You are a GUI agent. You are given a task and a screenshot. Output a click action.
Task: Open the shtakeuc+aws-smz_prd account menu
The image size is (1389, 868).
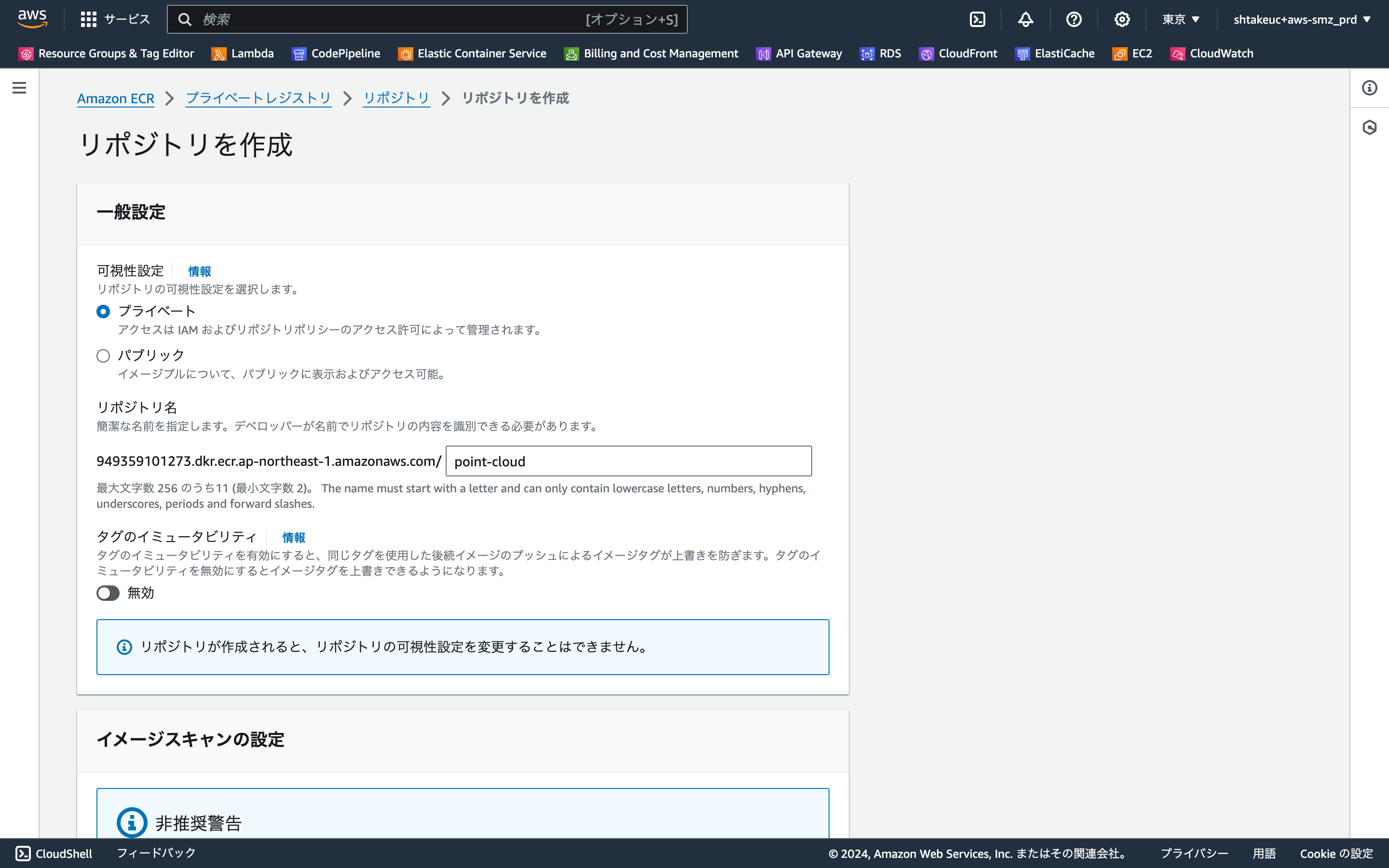click(x=1302, y=19)
